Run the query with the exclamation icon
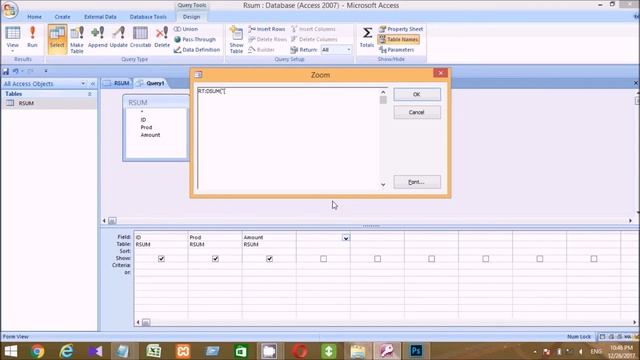 32,37
